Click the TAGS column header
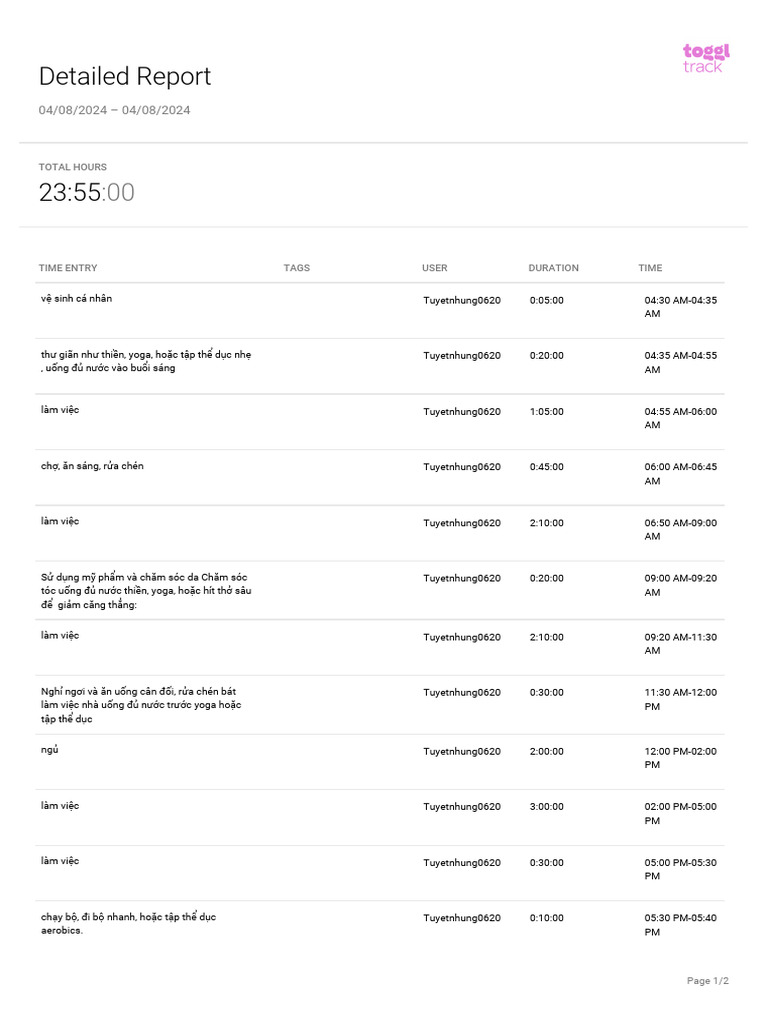This screenshot has height=1024, width=768. (296, 268)
